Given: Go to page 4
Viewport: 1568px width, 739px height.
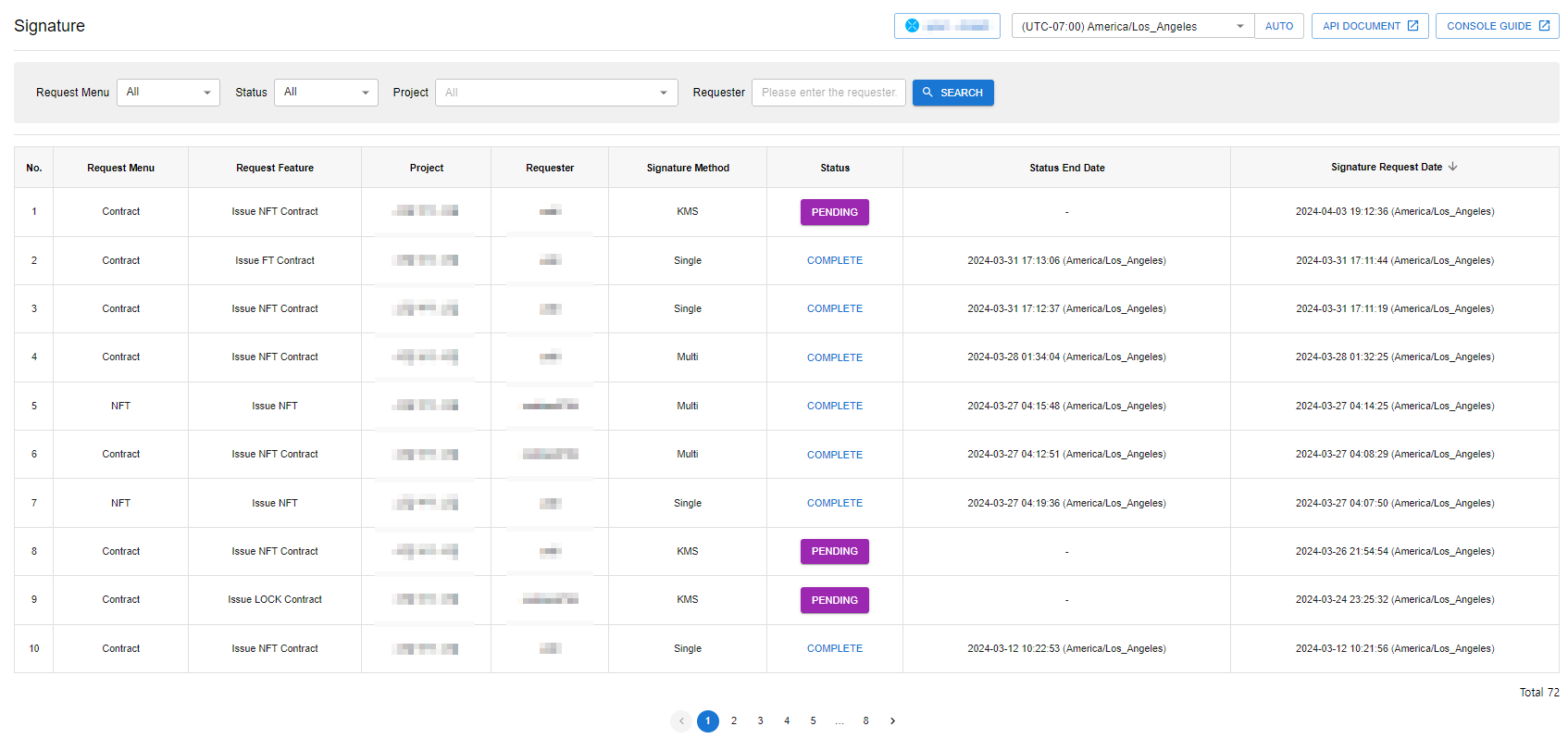Looking at the screenshot, I should [787, 720].
